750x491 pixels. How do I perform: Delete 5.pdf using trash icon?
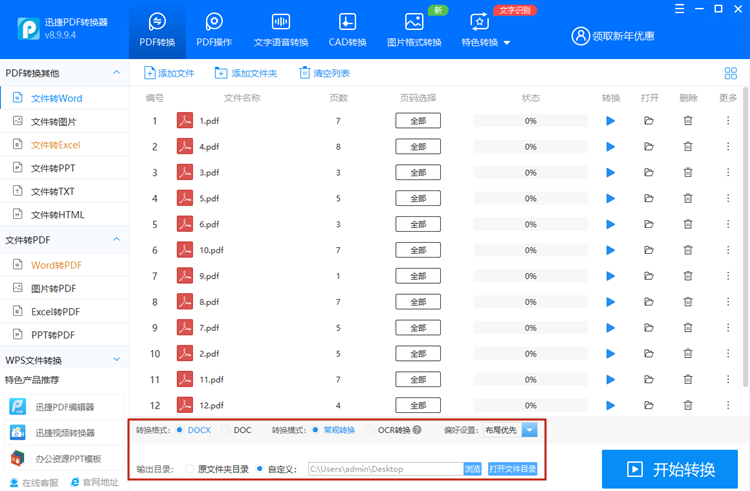(688, 198)
